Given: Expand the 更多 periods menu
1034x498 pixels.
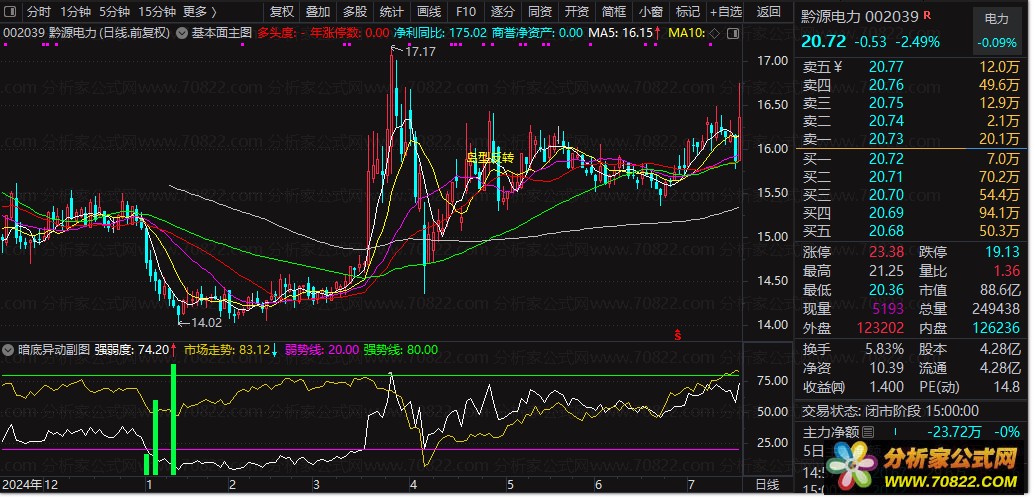Looking at the screenshot, I should coord(200,12).
